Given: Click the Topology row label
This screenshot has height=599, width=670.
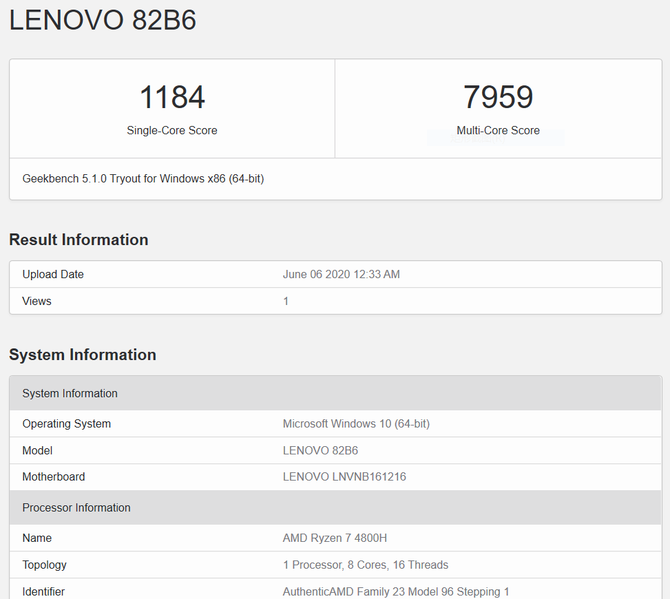Looking at the screenshot, I should point(47,565).
